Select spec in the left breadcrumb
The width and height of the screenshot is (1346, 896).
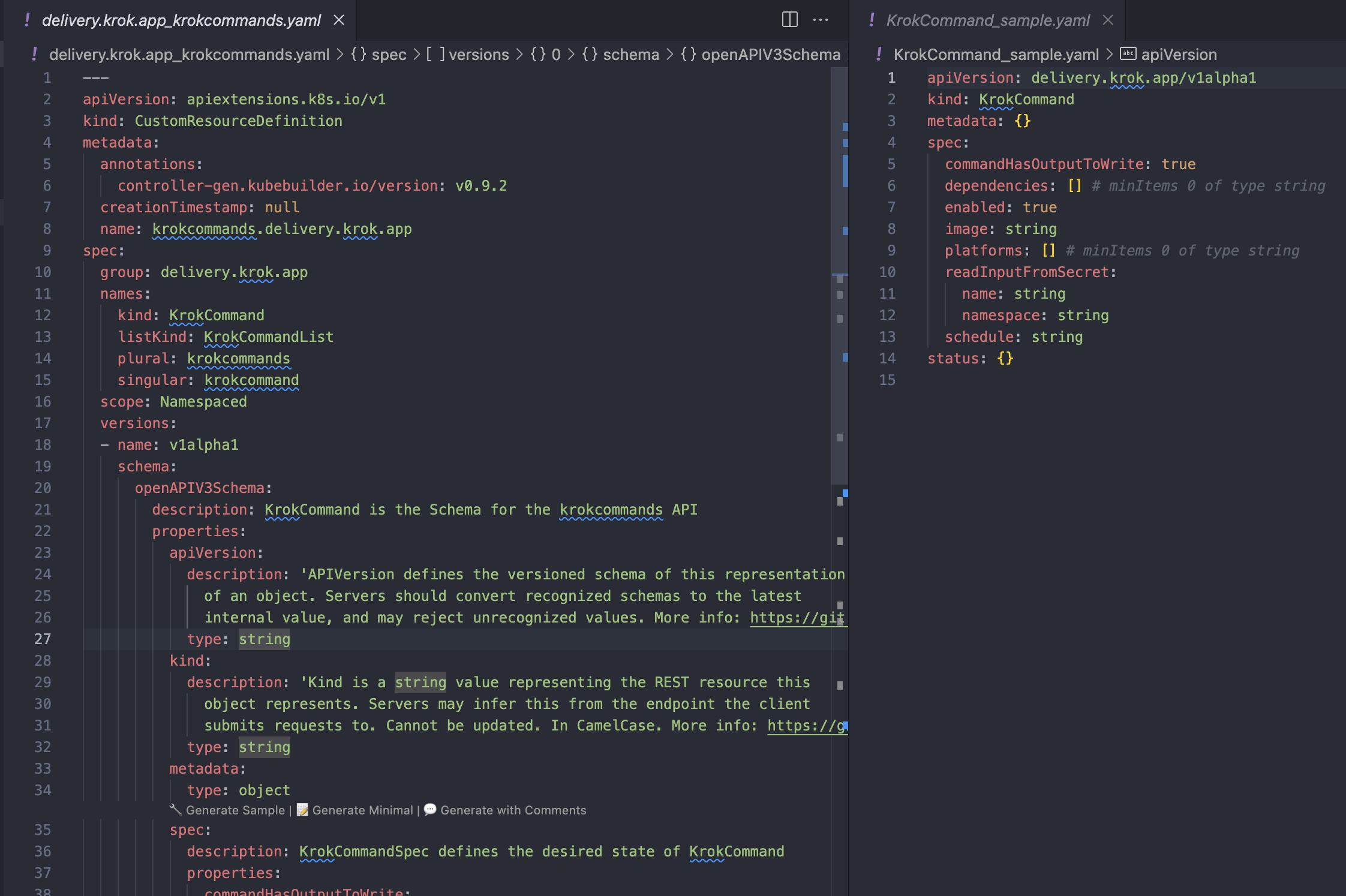coord(389,55)
